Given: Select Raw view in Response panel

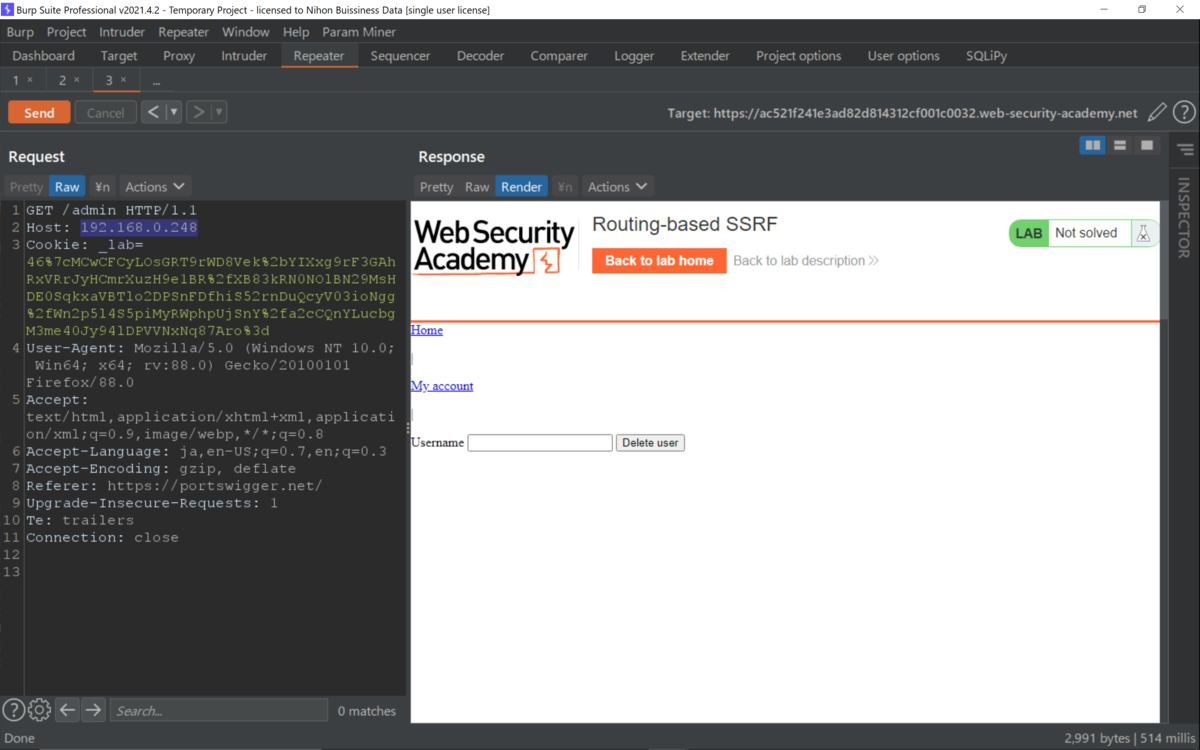Looking at the screenshot, I should [477, 187].
